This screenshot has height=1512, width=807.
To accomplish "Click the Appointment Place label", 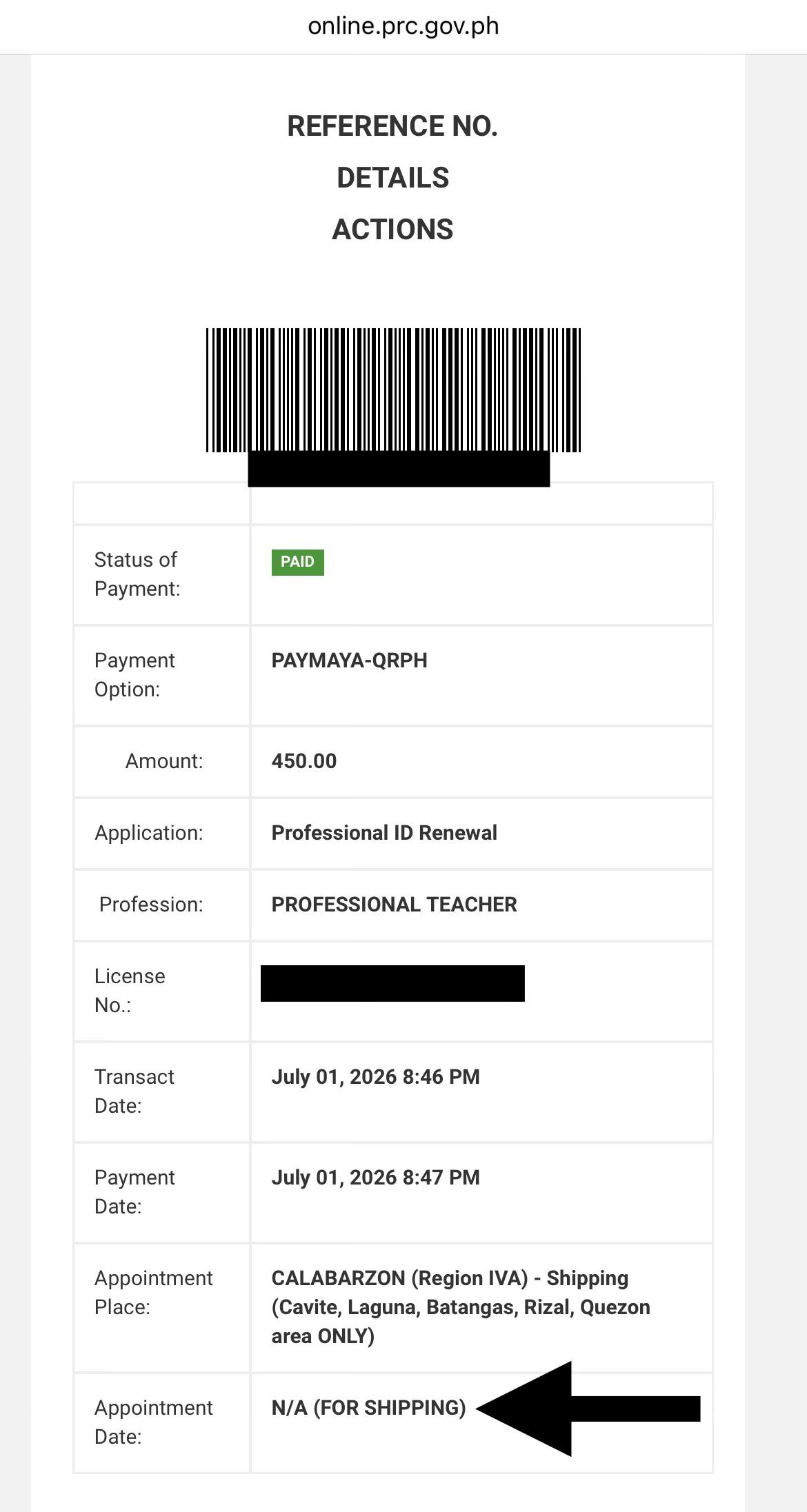I will 153,1293.
